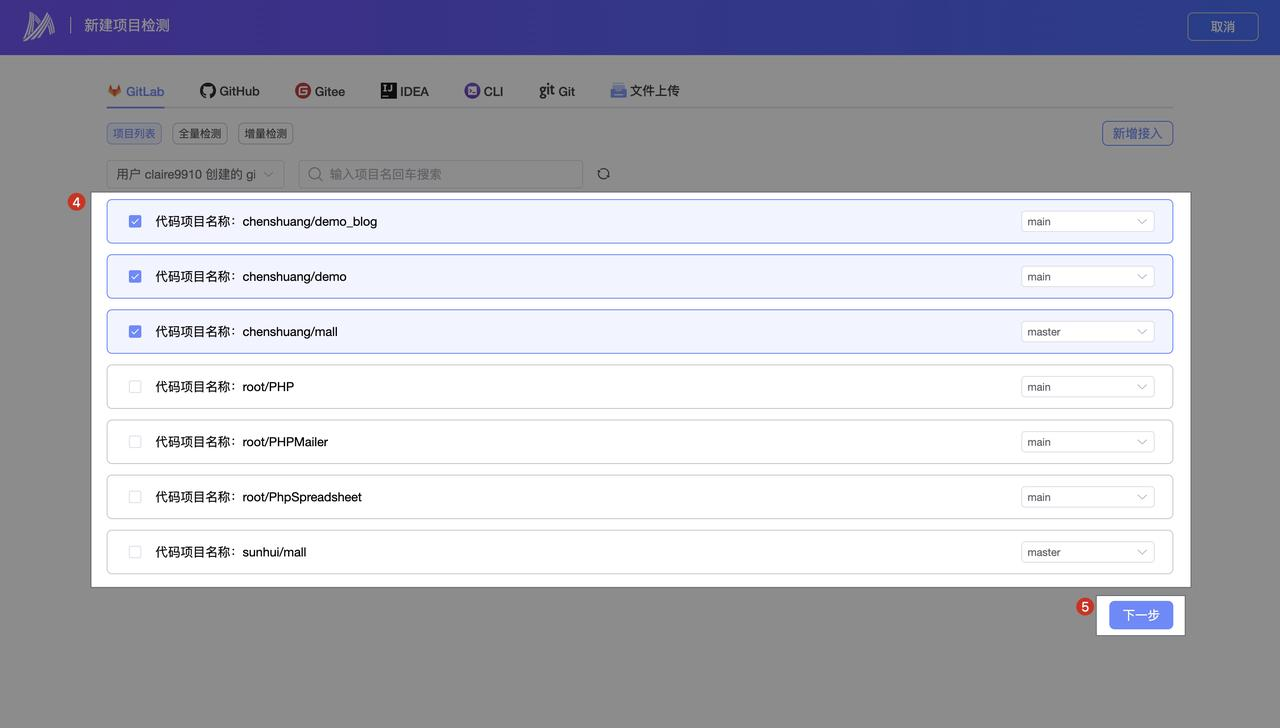The image size is (1280, 728).
Task: Check the sunhui/mall project checkbox
Action: (x=135, y=552)
